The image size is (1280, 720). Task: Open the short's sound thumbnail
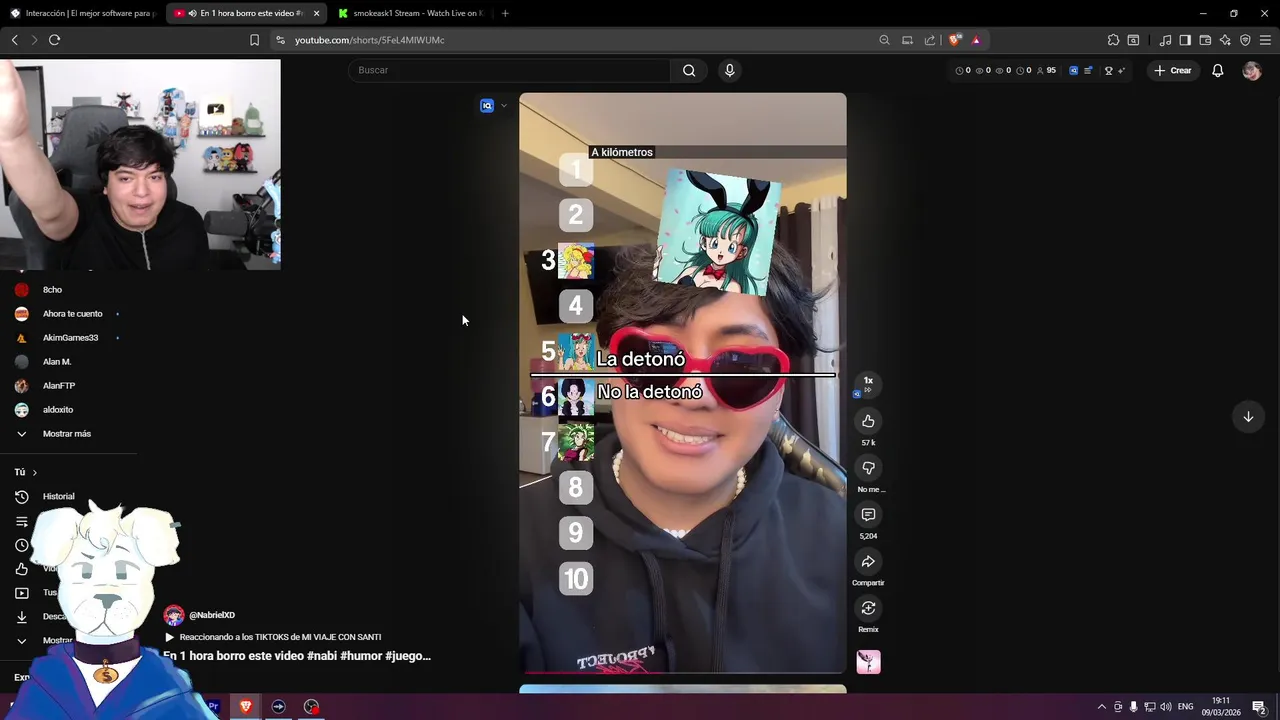868,662
